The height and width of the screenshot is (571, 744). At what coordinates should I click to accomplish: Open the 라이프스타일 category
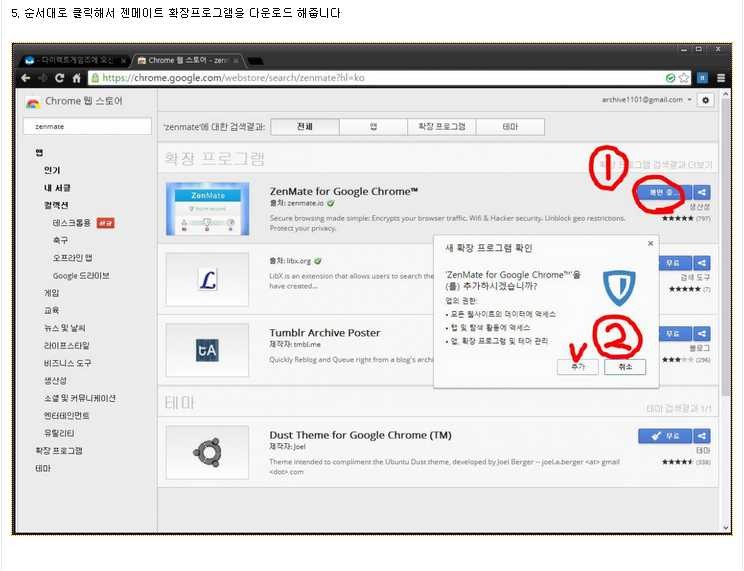[66, 346]
